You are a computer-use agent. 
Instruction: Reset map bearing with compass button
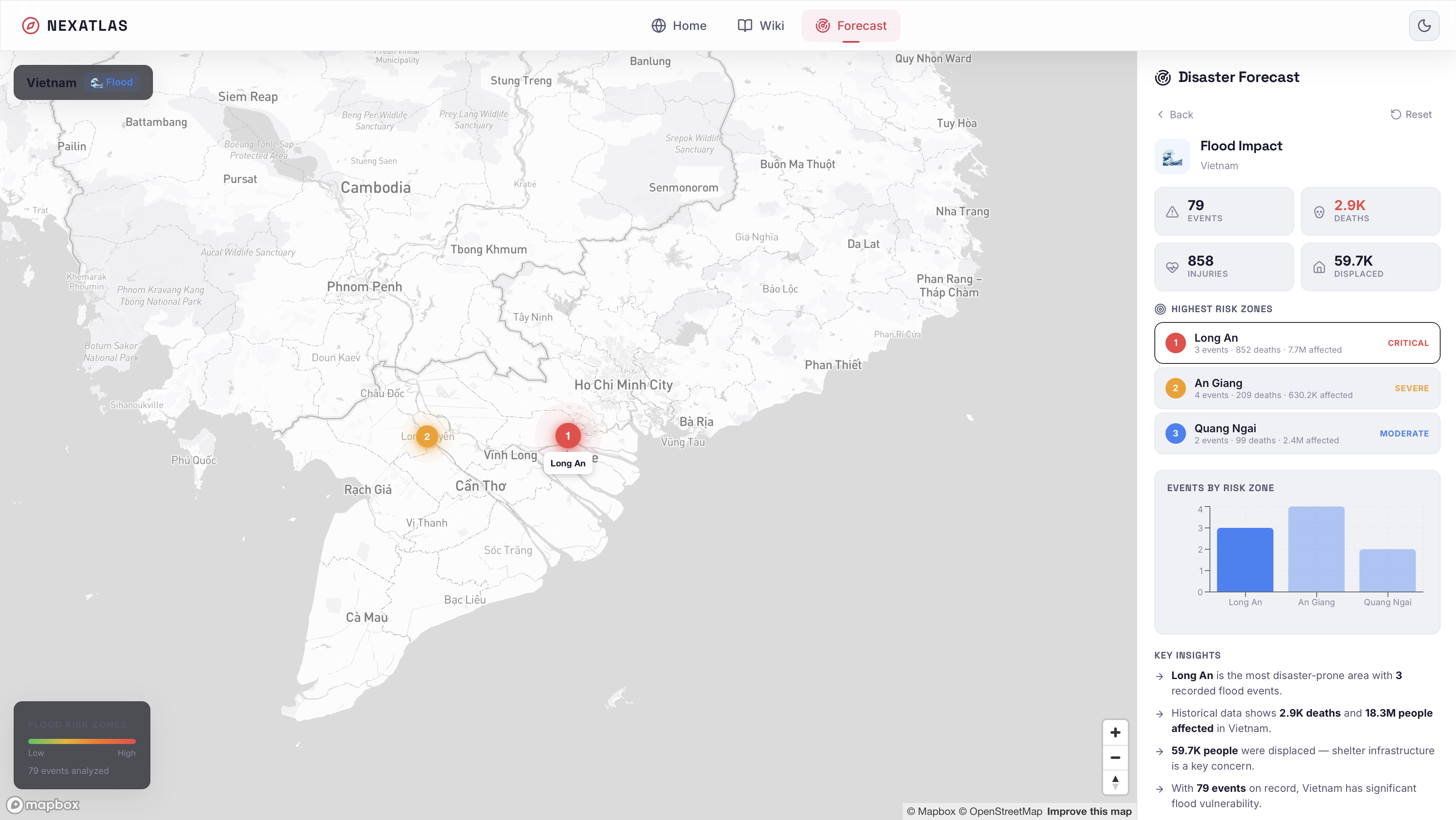(1115, 782)
